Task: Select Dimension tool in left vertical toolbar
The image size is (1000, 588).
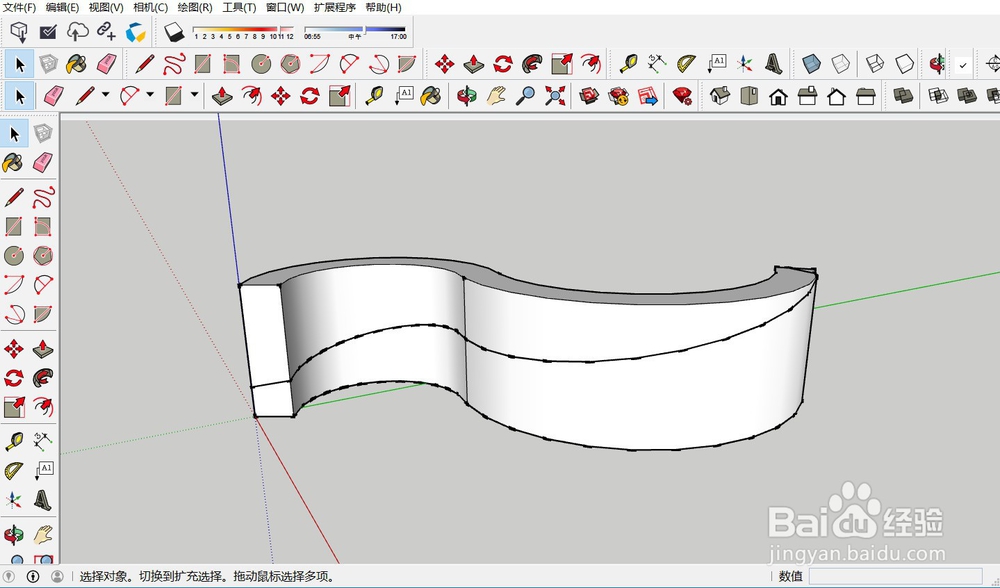Action: click(43, 442)
